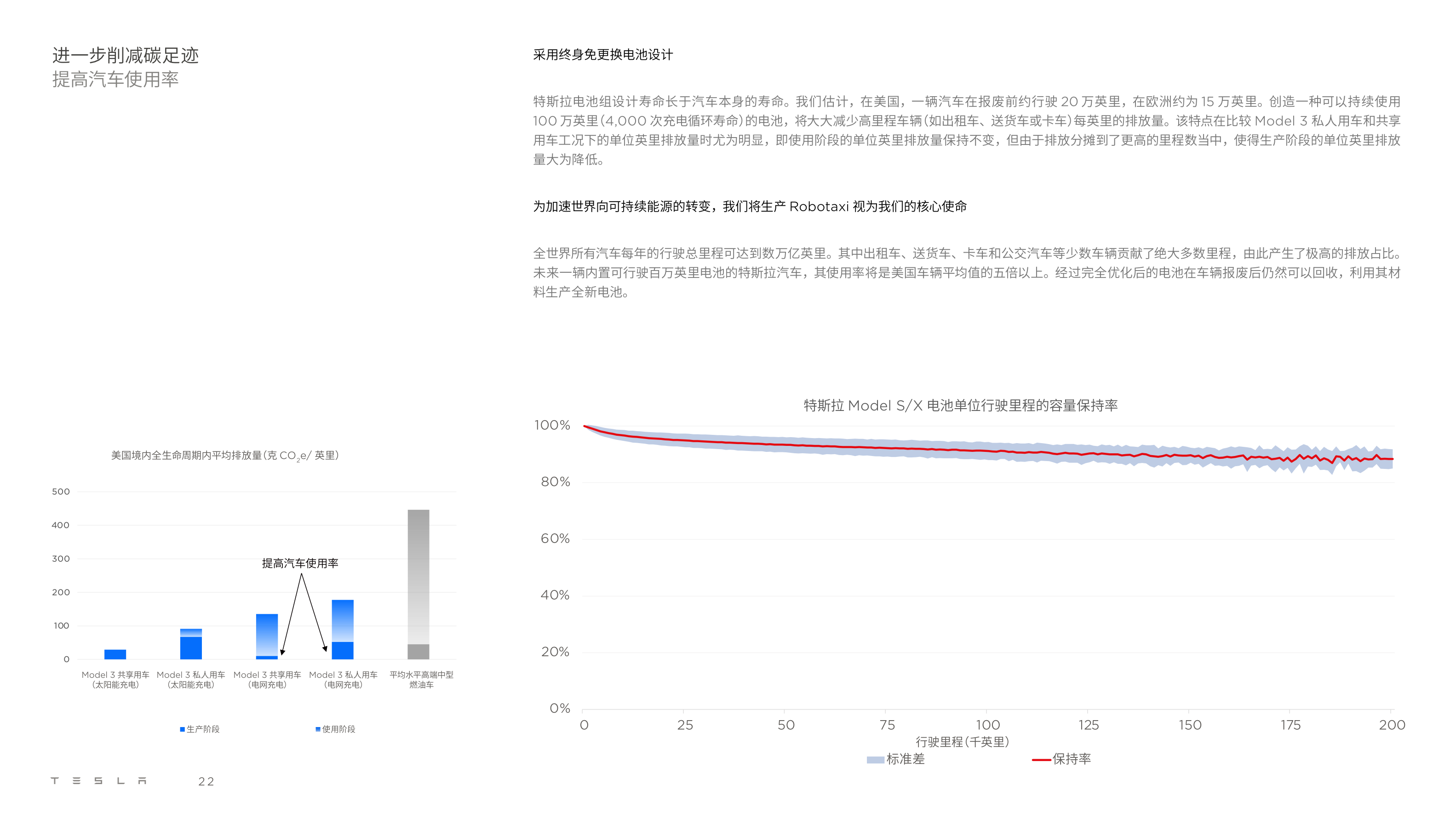Click the 0% y-axis label
The width and height of the screenshot is (1456, 820).
pyautogui.click(x=560, y=709)
